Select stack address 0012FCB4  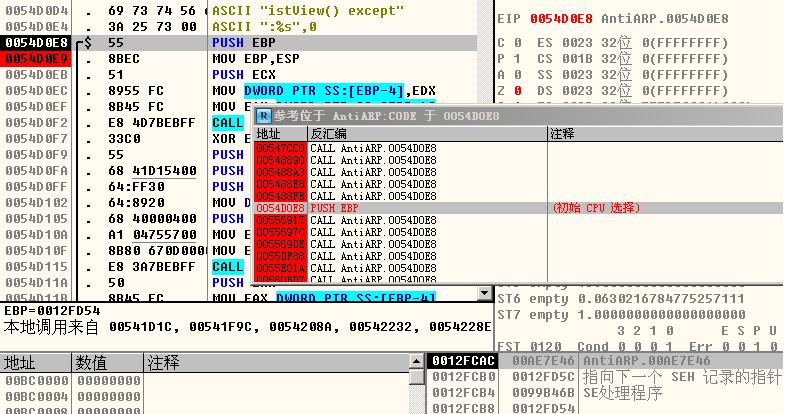click(464, 393)
